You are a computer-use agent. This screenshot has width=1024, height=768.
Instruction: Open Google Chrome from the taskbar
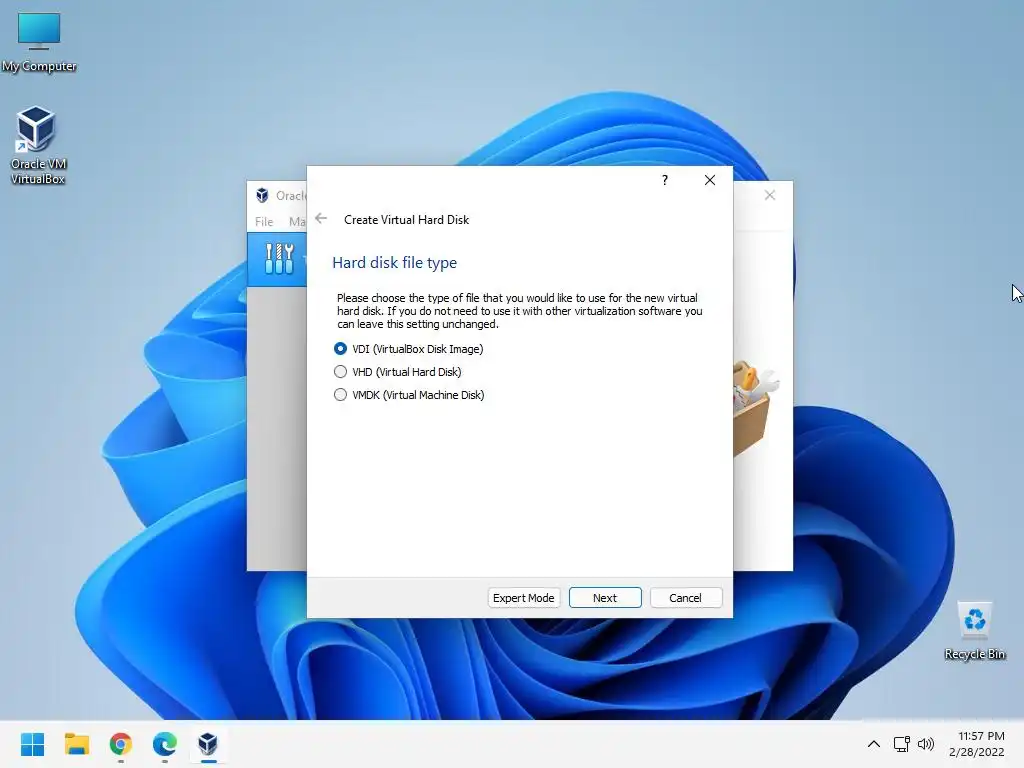coord(121,744)
